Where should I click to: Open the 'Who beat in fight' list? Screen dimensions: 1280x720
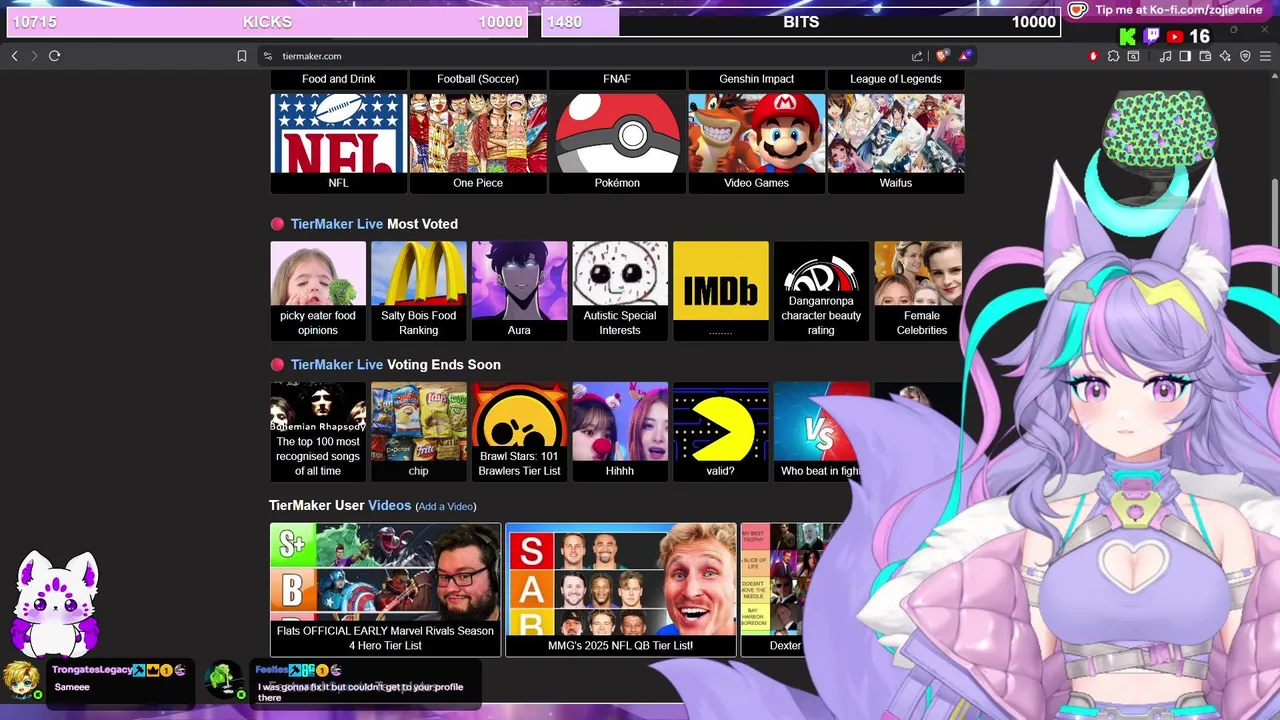818,431
